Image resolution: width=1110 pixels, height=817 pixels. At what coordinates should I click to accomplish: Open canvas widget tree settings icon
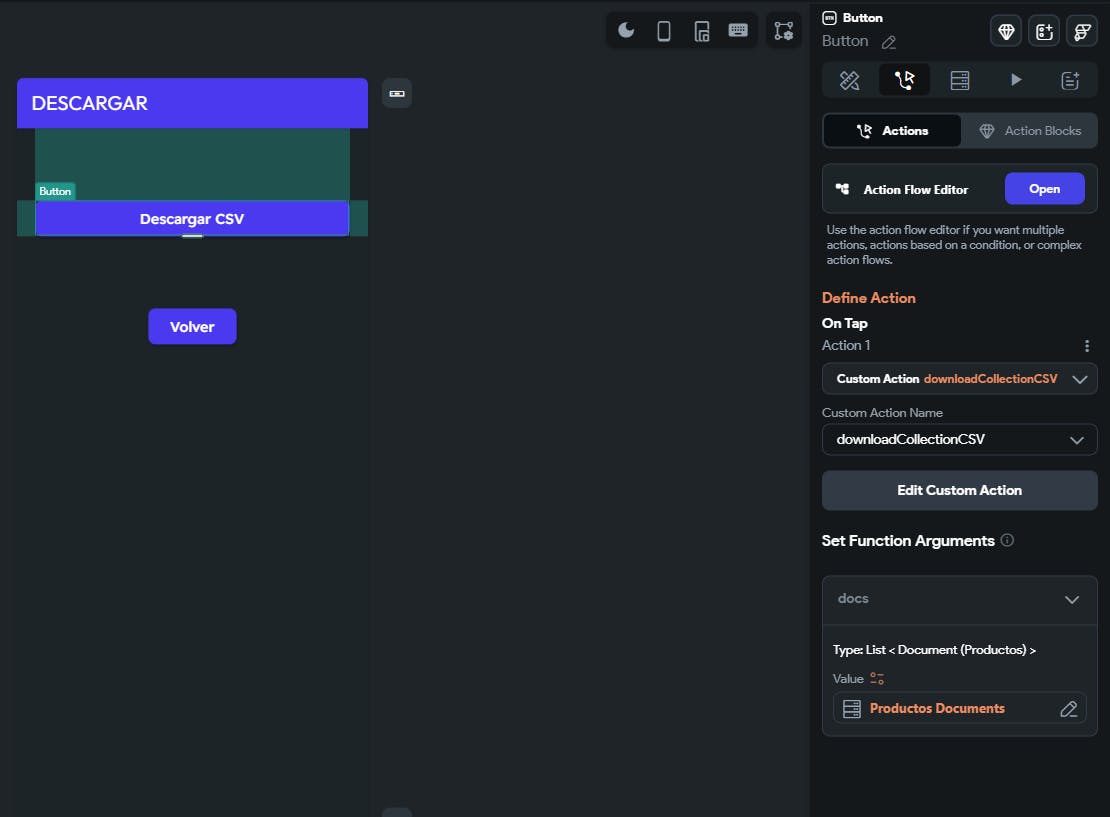point(784,31)
